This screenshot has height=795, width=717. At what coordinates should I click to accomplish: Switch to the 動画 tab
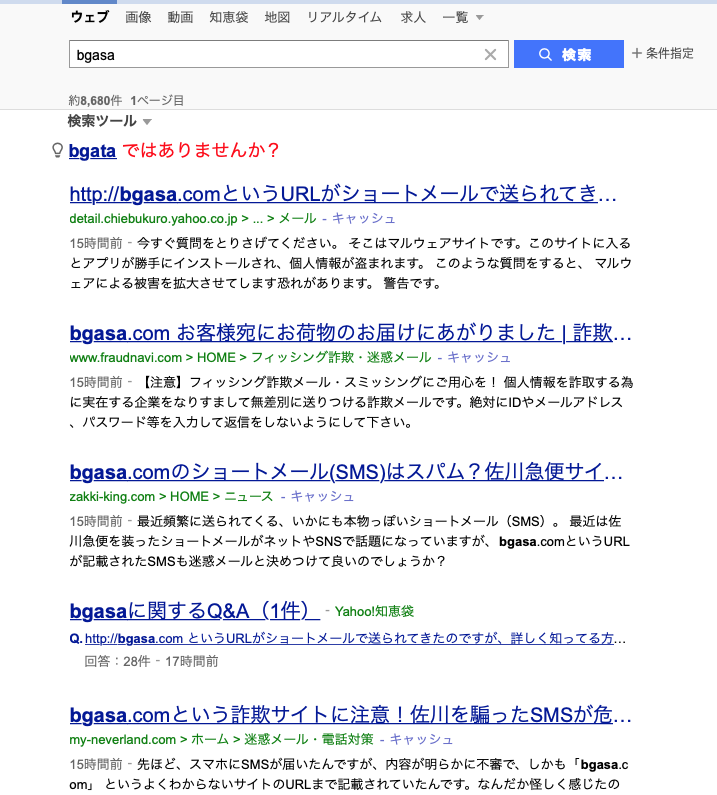(x=180, y=17)
